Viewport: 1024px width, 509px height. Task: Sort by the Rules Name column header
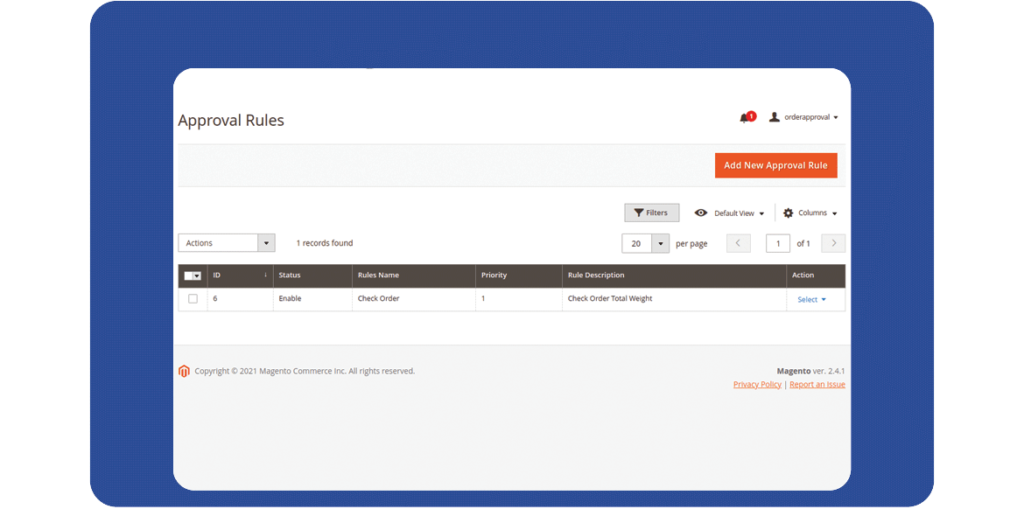coord(378,275)
